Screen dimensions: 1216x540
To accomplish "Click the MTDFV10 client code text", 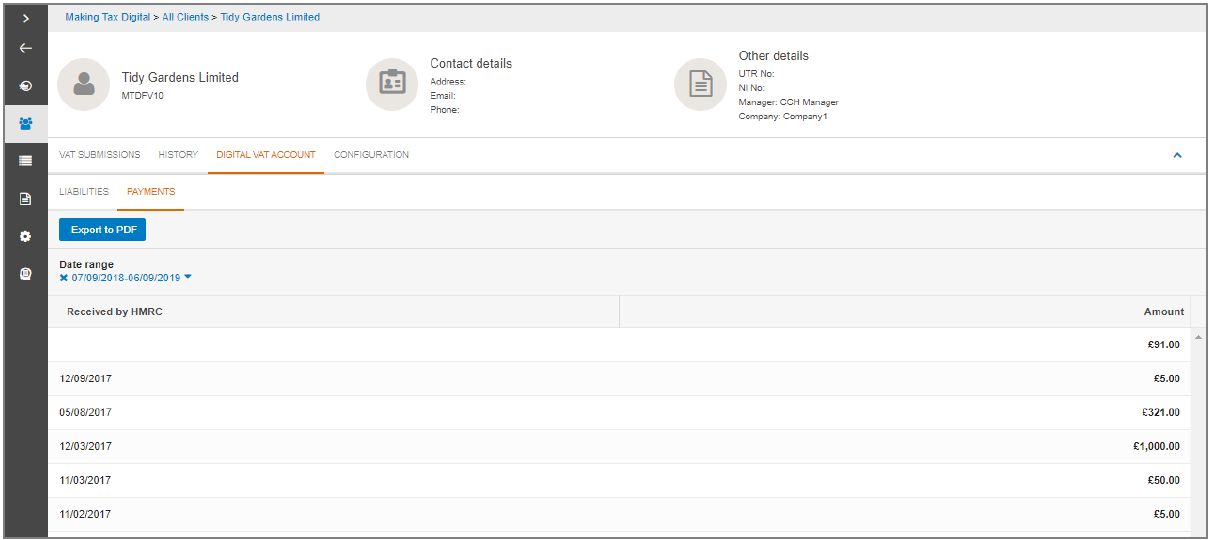I will pos(143,96).
